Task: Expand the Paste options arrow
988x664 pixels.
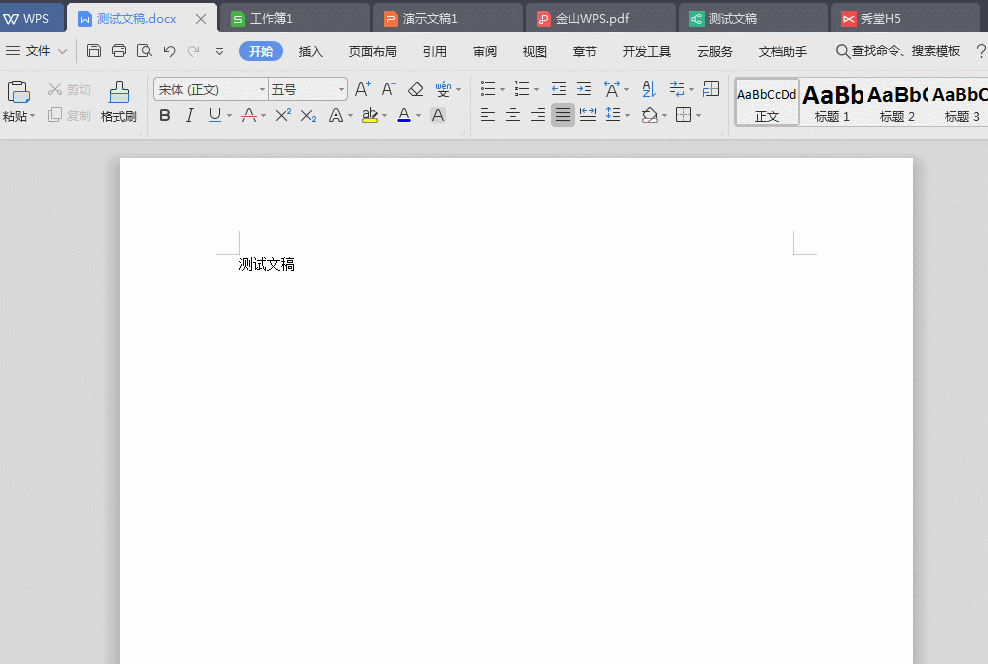Action: coord(32,116)
